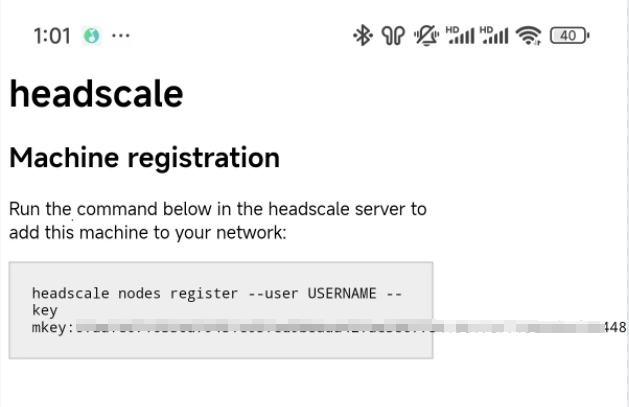
Task: Tap the 1:01 clock in status bar
Action: click(52, 36)
